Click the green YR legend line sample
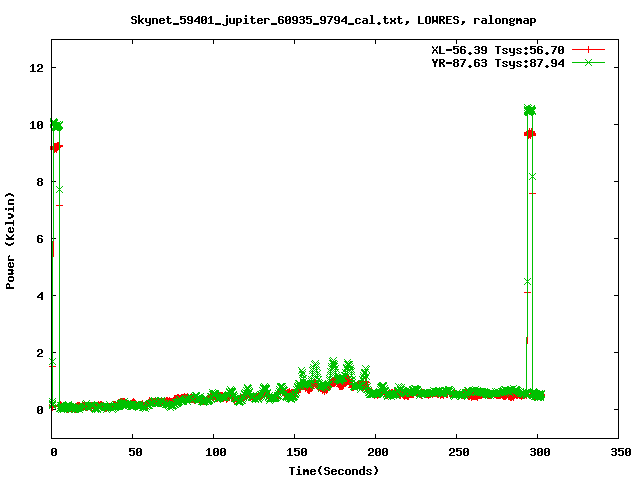The height and width of the screenshot is (480, 640). (588, 63)
